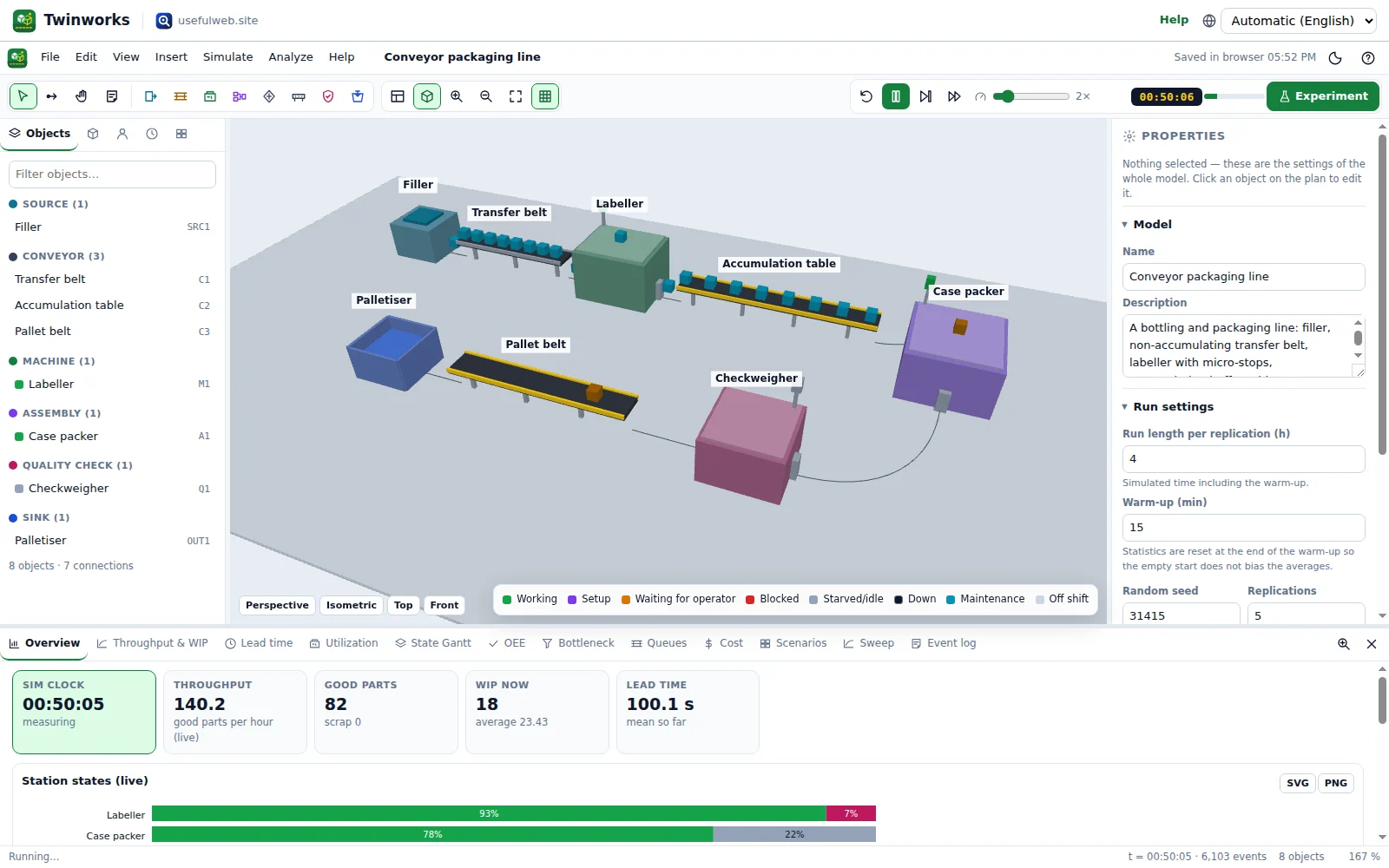This screenshot has height=868, width=1389.
Task: Zoom in on the plan view
Action: point(457,96)
